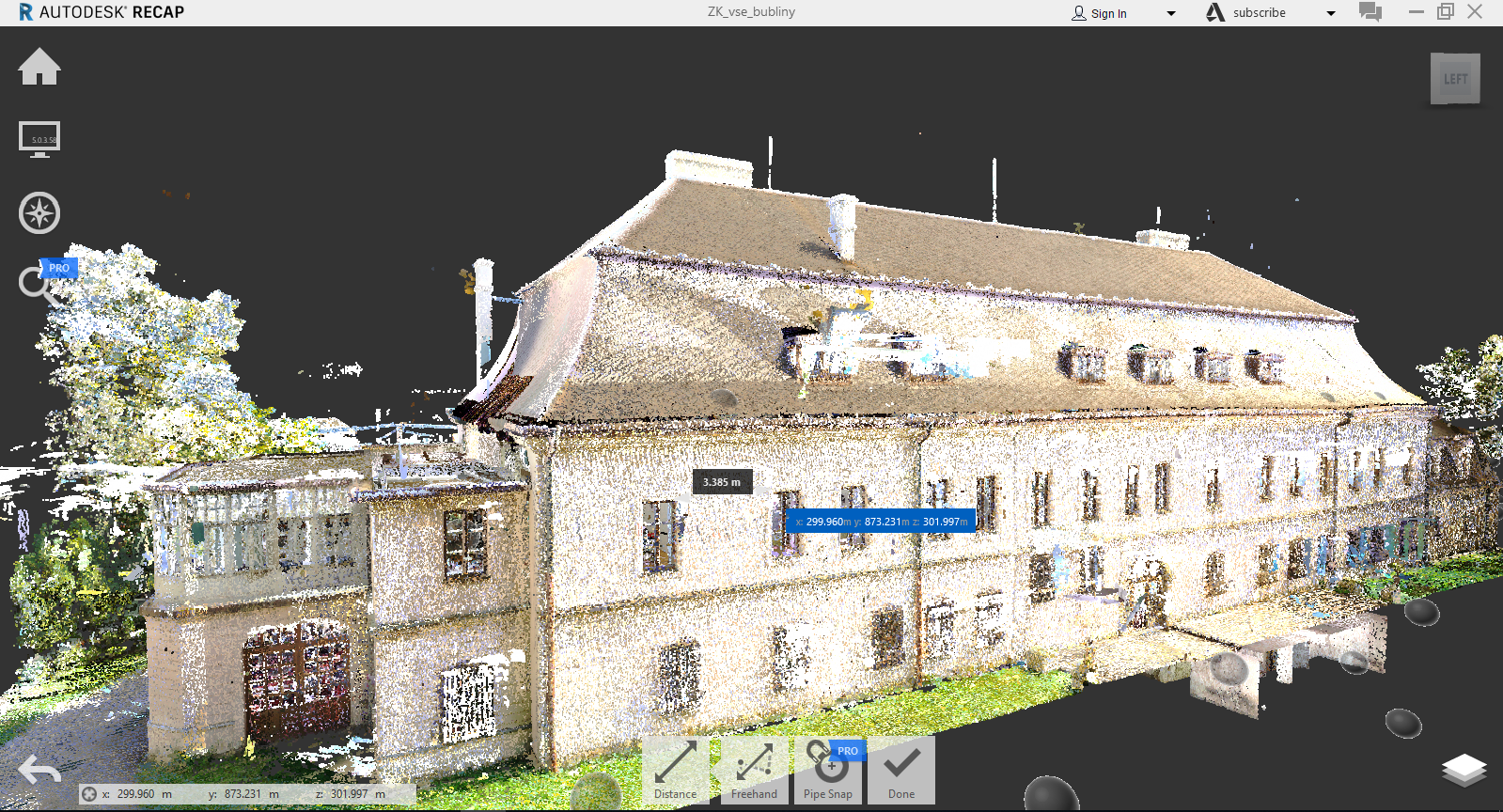Click the 3.385 m measurement label
Screen dimensions: 1503x812
point(722,482)
